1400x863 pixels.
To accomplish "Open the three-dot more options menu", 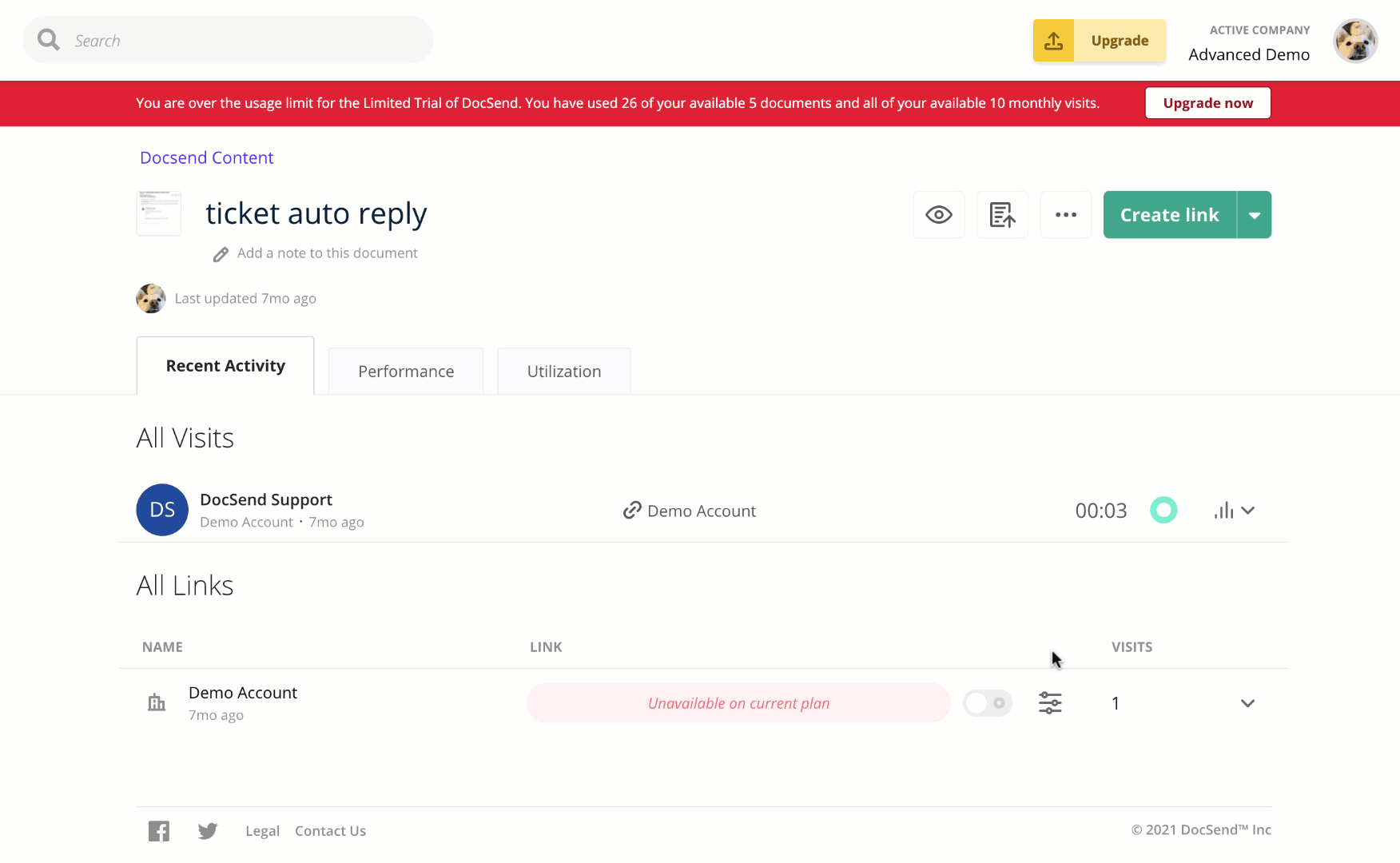I will tap(1066, 215).
